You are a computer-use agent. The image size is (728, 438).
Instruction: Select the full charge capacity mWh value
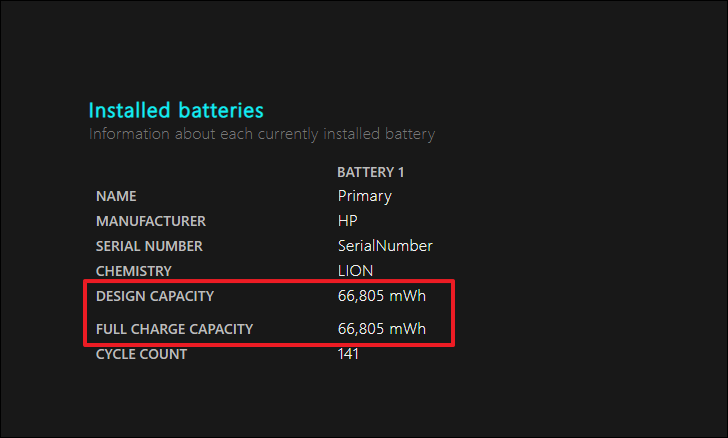382,329
